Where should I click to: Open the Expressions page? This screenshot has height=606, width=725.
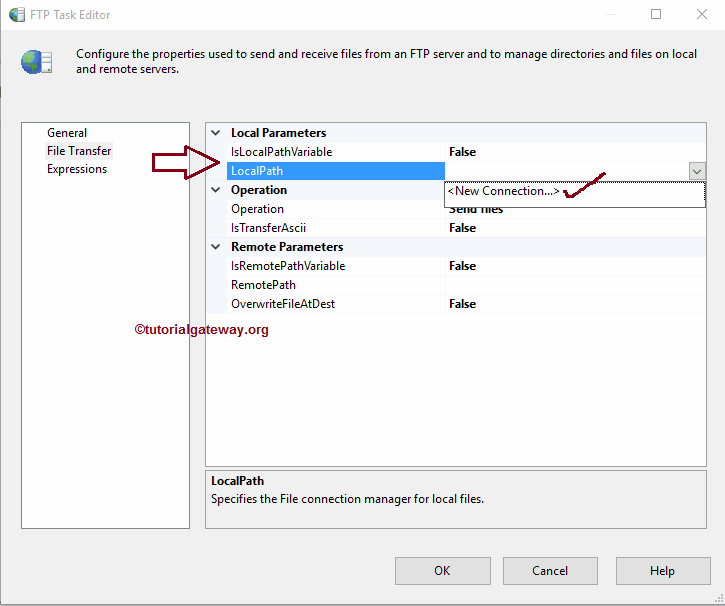tap(77, 169)
